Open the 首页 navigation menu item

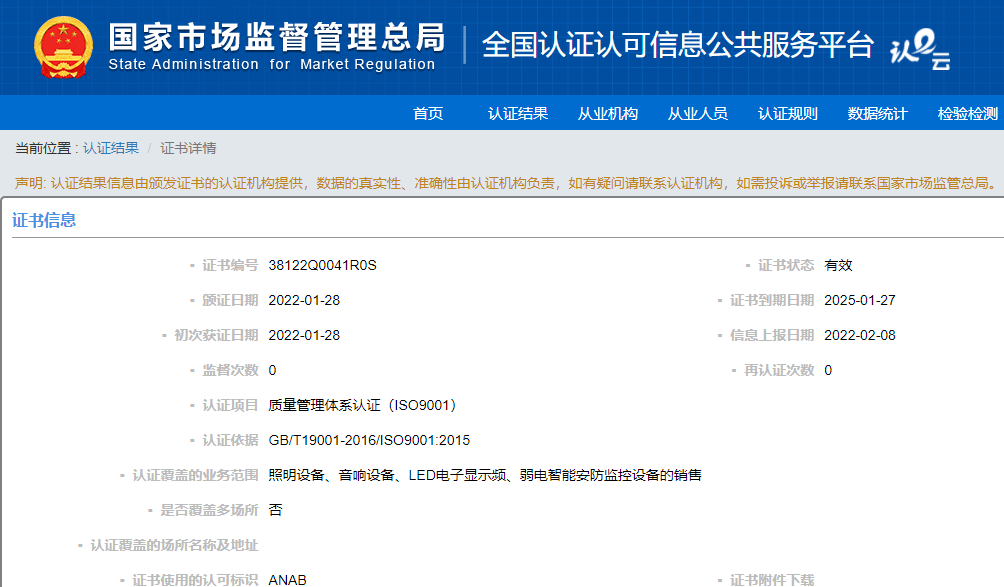(428, 113)
